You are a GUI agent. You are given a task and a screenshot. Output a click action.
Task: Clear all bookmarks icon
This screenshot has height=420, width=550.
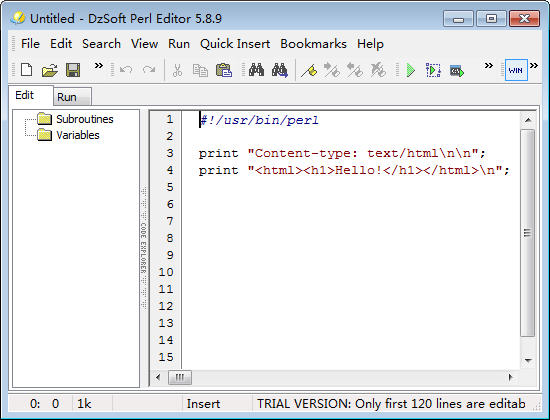click(378, 70)
